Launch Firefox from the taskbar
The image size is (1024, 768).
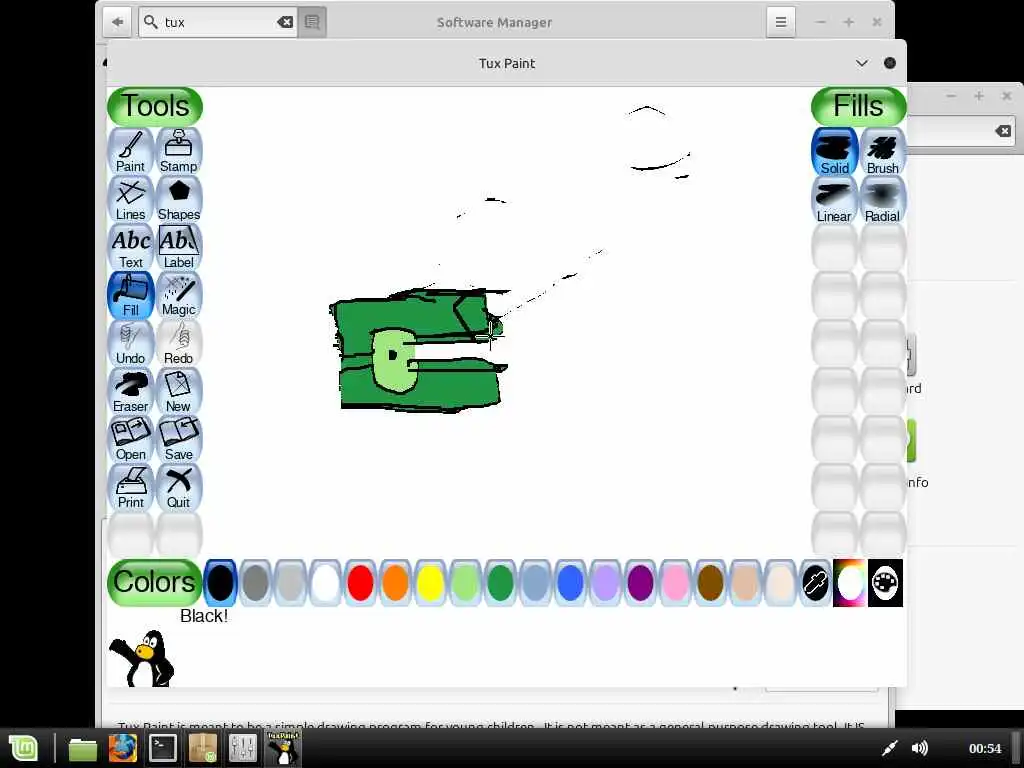tap(123, 749)
